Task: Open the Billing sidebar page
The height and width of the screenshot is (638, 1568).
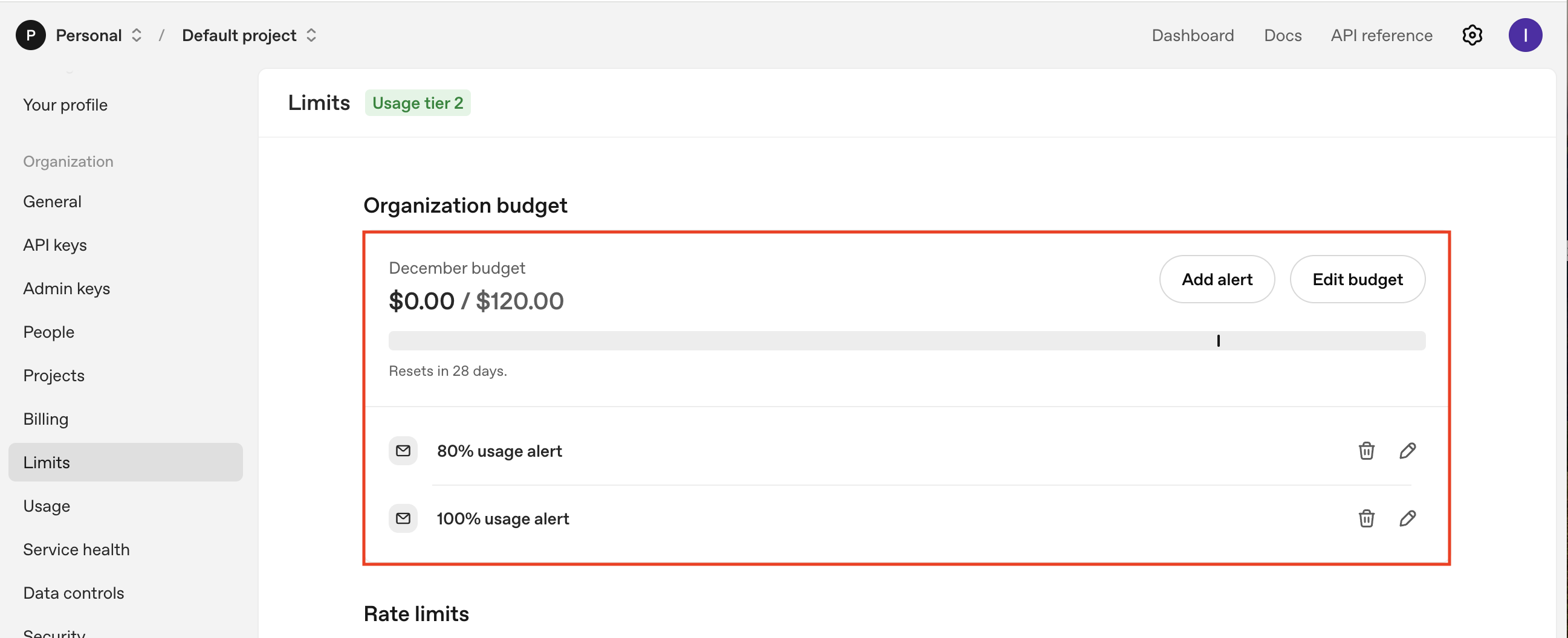Action: pos(46,419)
